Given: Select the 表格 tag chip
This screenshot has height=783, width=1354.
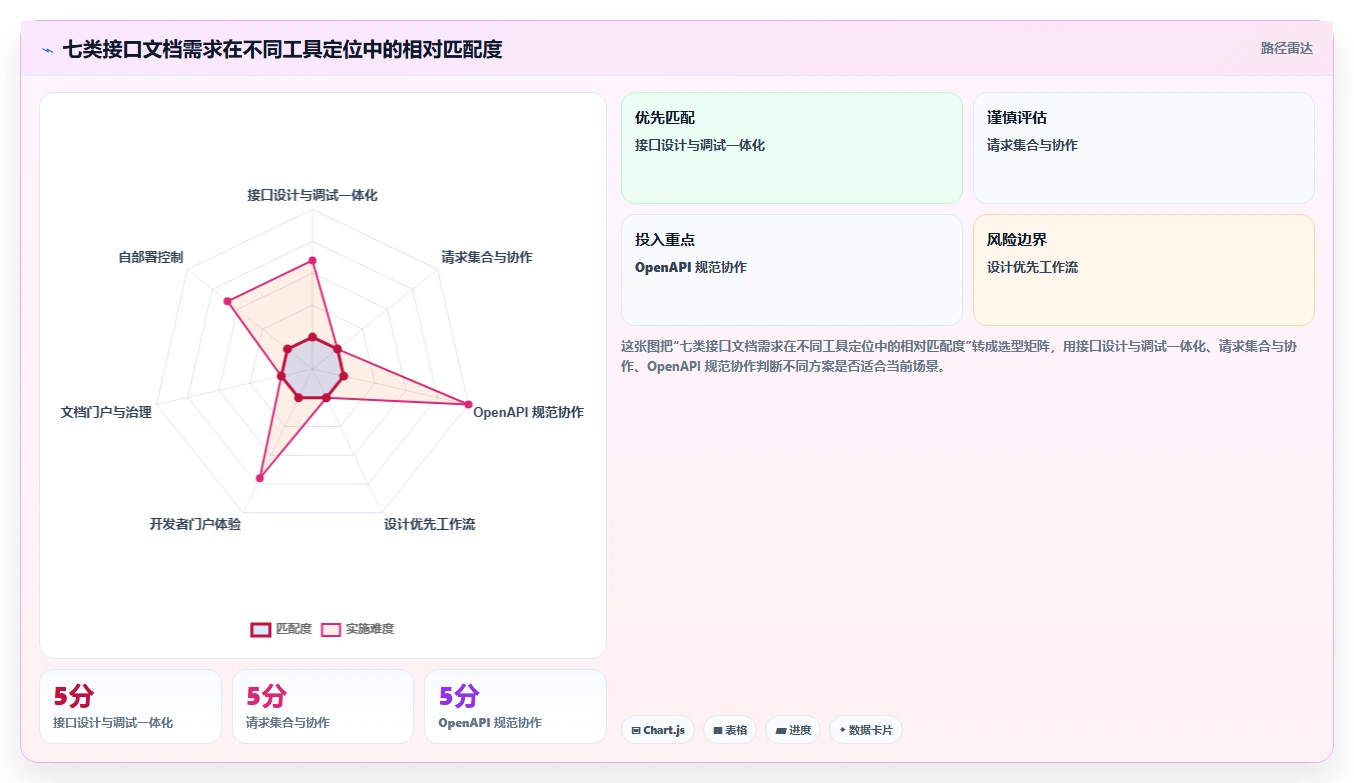Looking at the screenshot, I should pyautogui.click(x=730, y=730).
